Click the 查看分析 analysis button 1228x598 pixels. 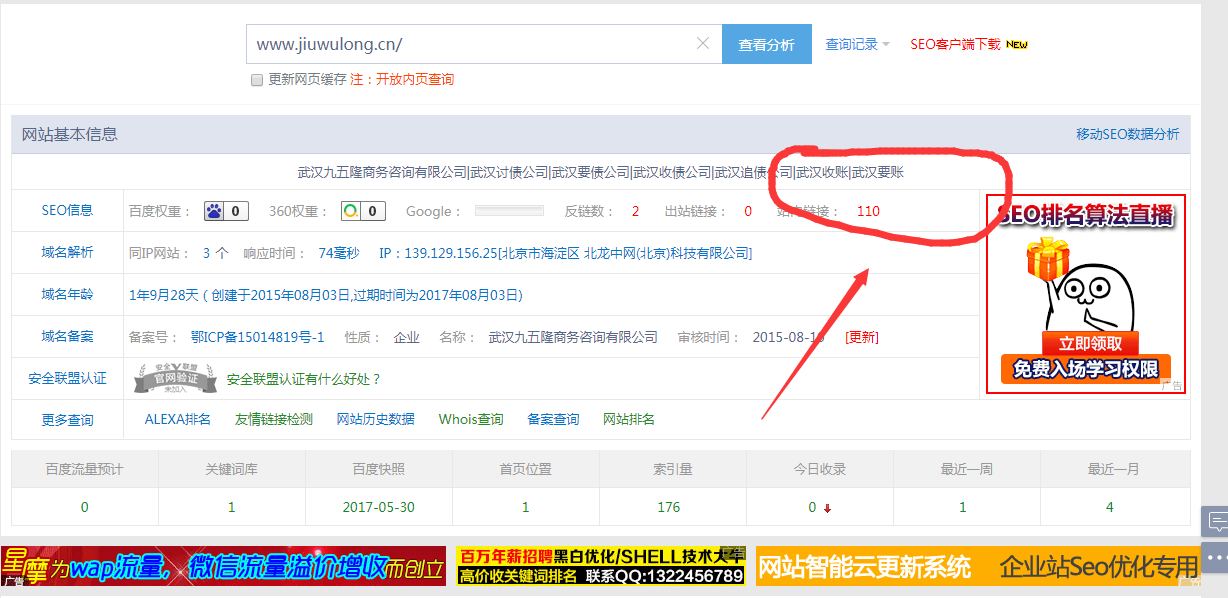coord(766,44)
